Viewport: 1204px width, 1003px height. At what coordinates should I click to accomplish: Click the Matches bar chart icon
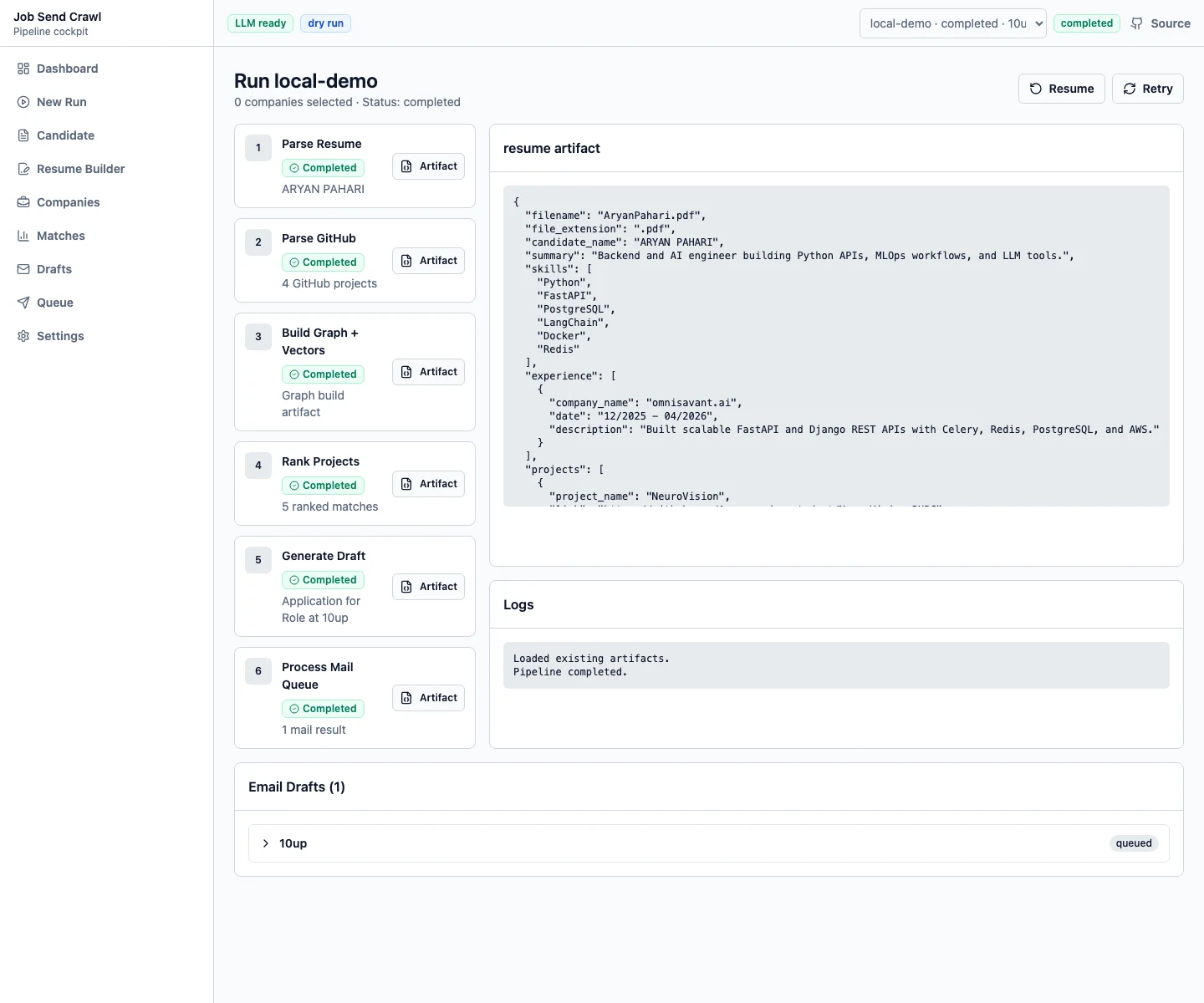click(x=23, y=236)
